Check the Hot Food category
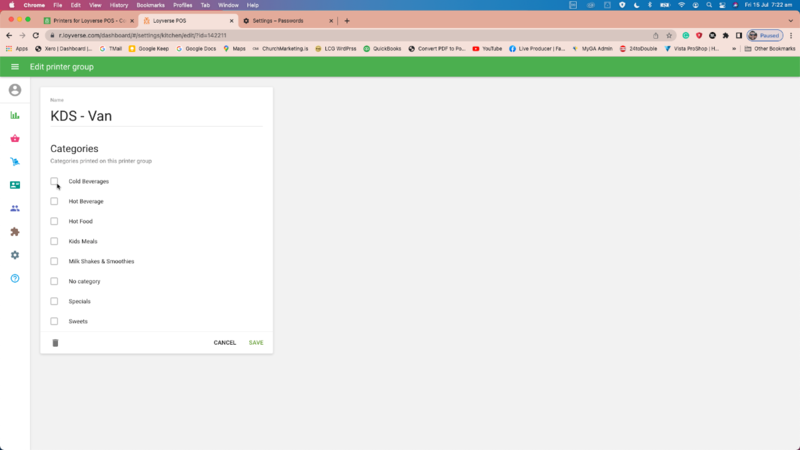The width and height of the screenshot is (800, 450). point(54,221)
